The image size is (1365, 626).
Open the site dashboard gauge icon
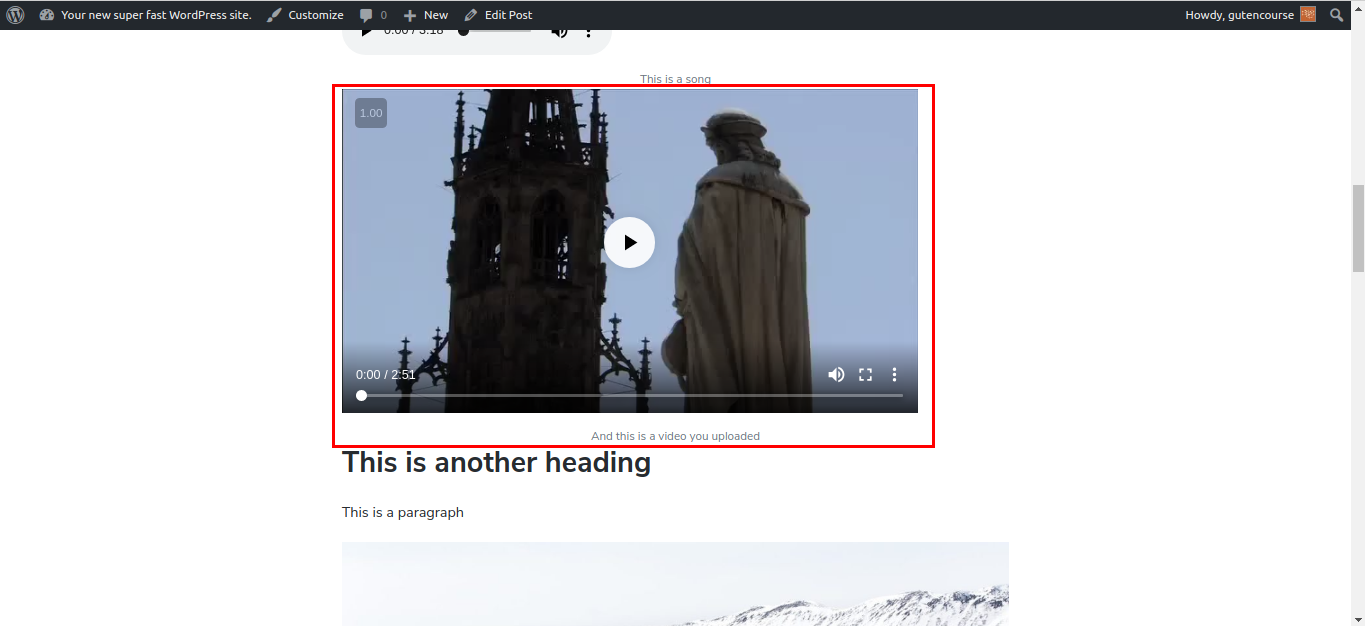(47, 15)
